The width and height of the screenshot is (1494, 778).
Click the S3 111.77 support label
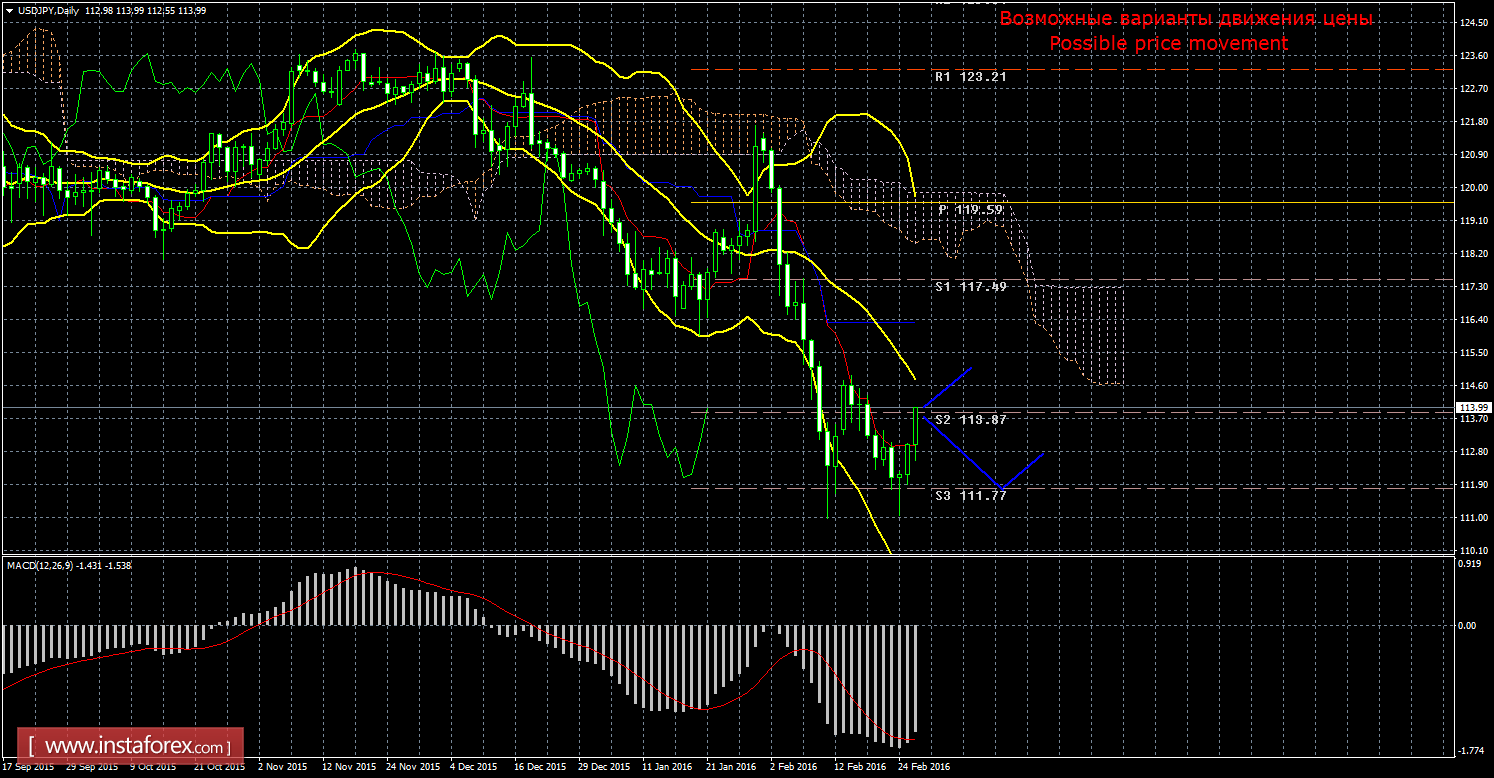pos(970,494)
